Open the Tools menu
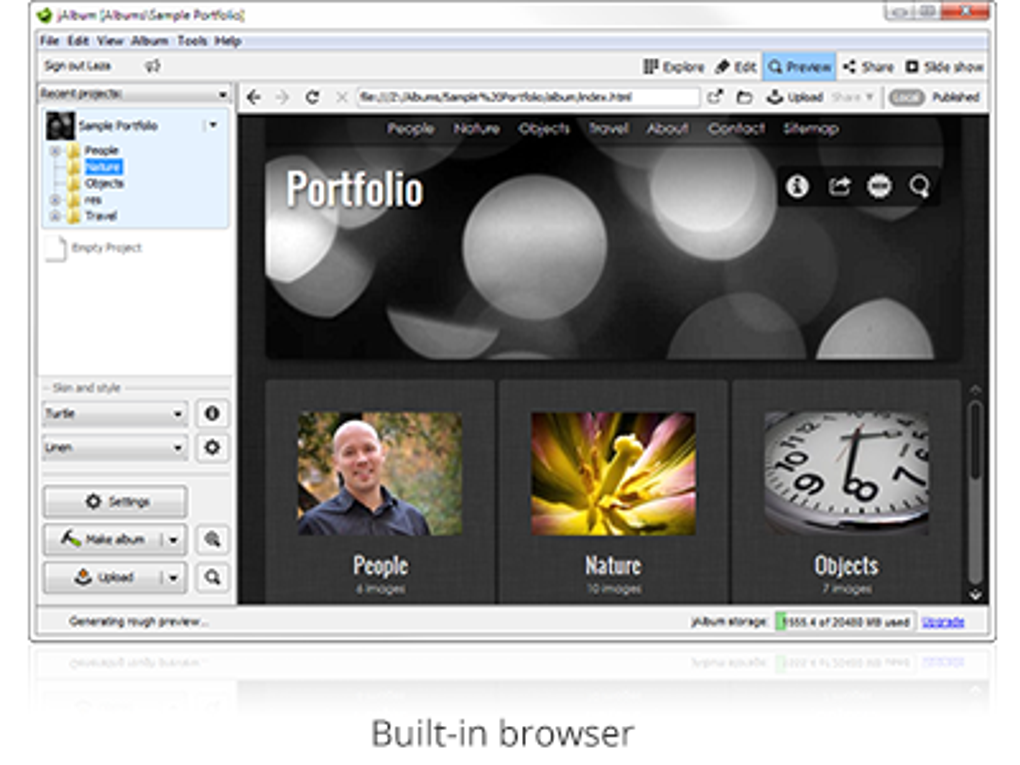 193,41
